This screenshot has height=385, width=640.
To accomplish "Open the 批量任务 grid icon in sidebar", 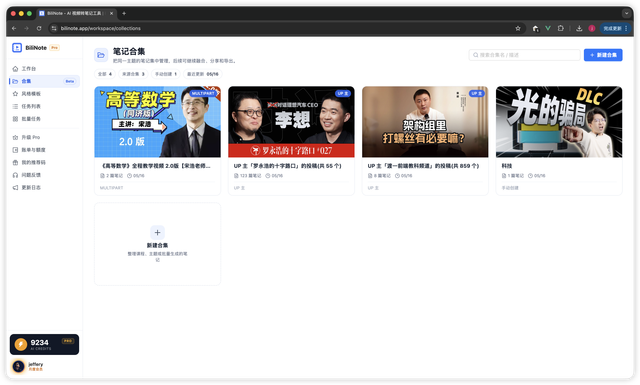I will click(15, 119).
